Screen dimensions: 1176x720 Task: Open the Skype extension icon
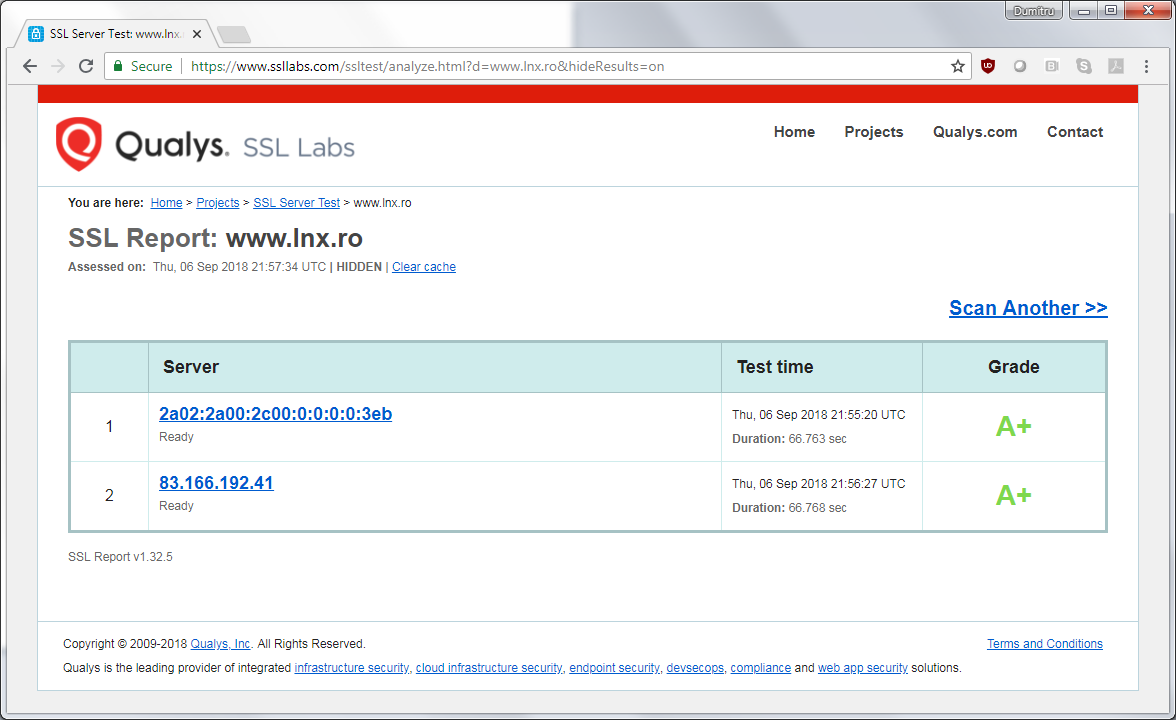click(1084, 66)
